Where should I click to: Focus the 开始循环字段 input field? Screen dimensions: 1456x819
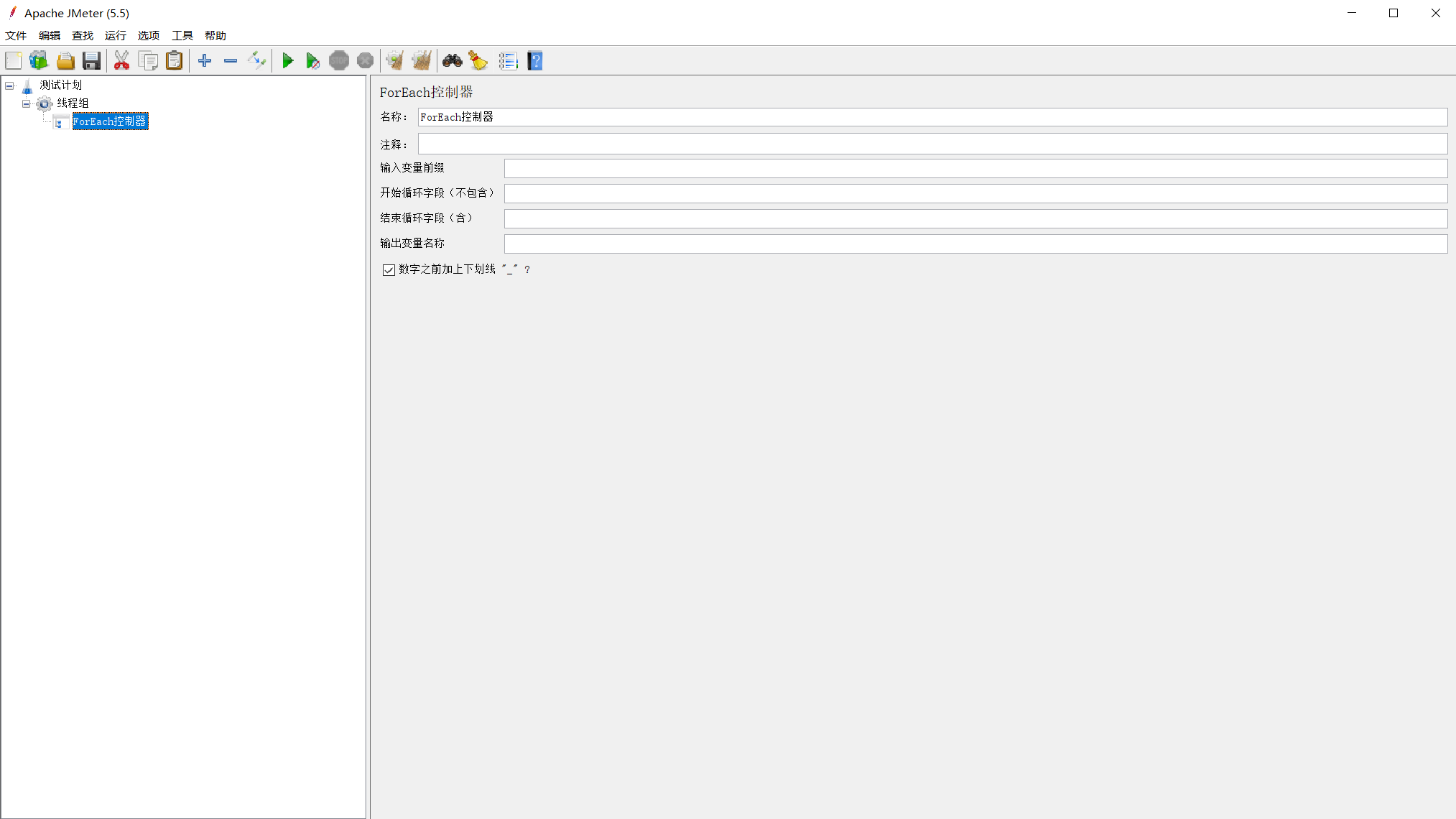(975, 193)
